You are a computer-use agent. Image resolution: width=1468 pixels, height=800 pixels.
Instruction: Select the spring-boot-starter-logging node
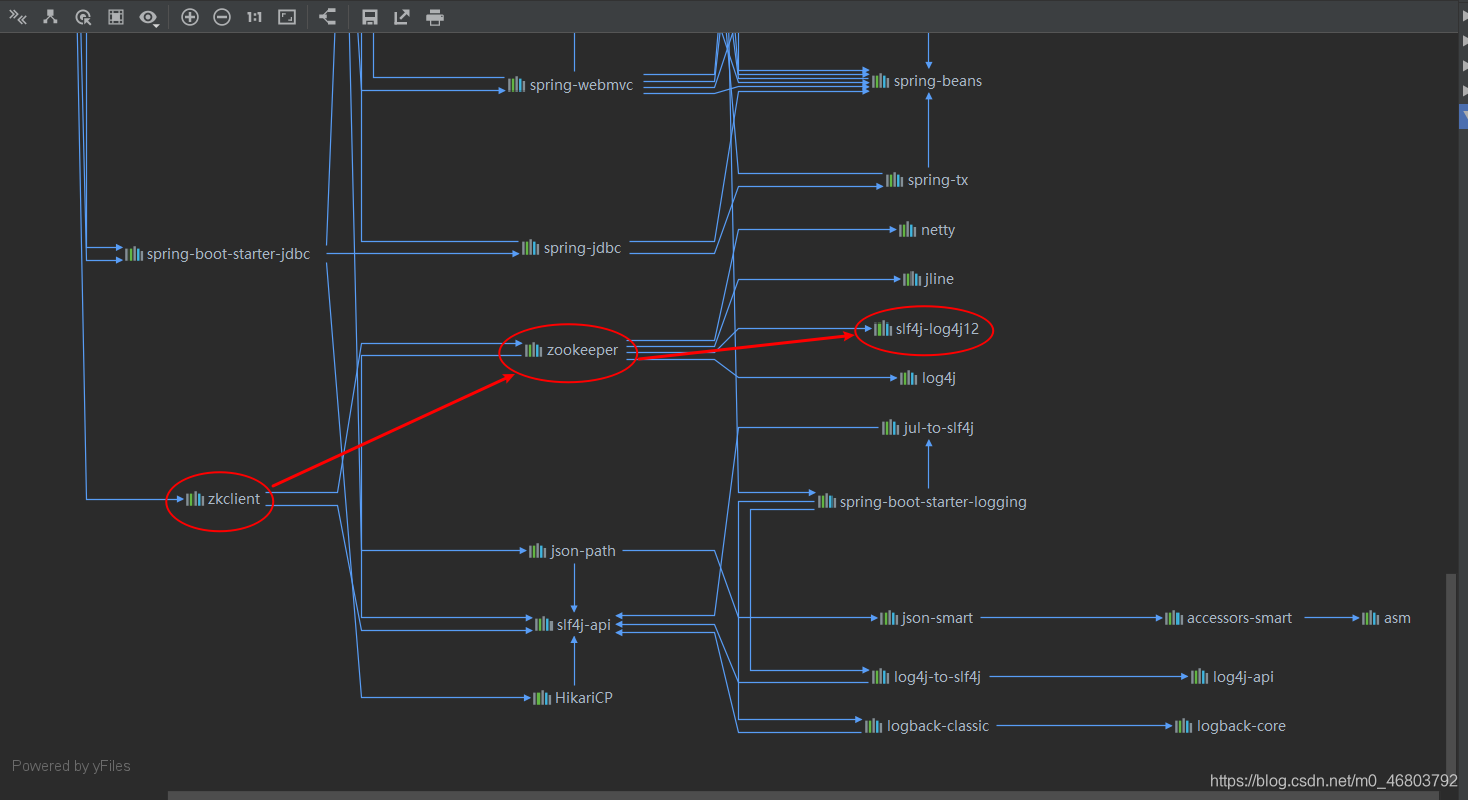click(x=922, y=502)
